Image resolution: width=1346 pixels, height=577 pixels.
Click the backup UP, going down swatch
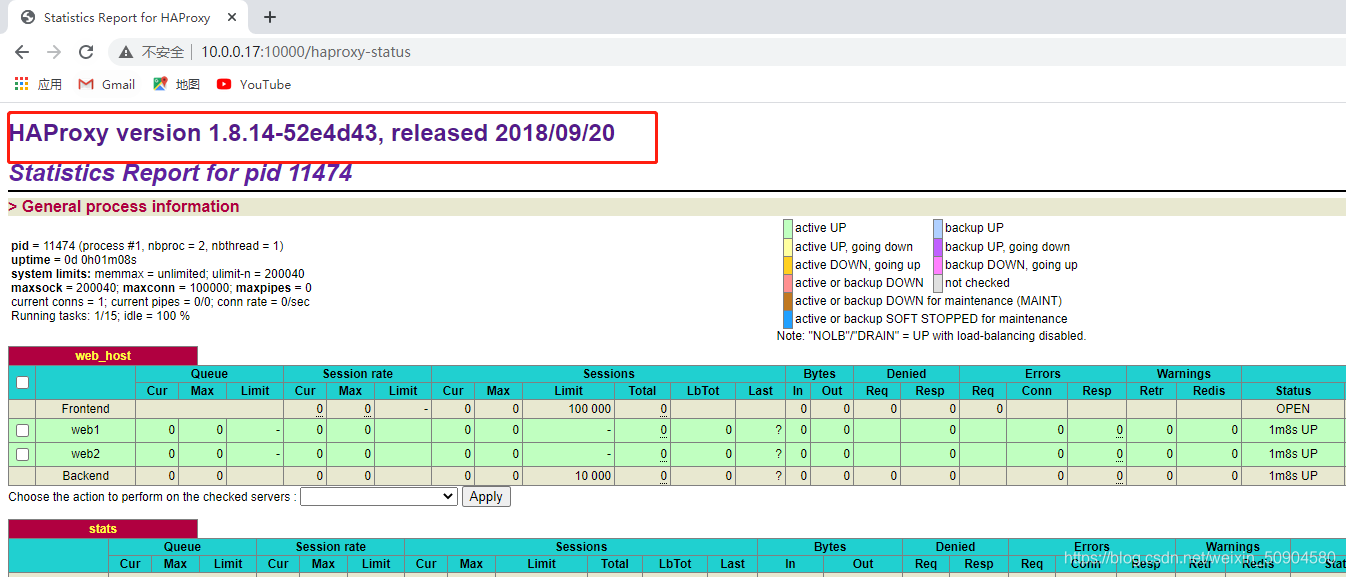coord(938,246)
